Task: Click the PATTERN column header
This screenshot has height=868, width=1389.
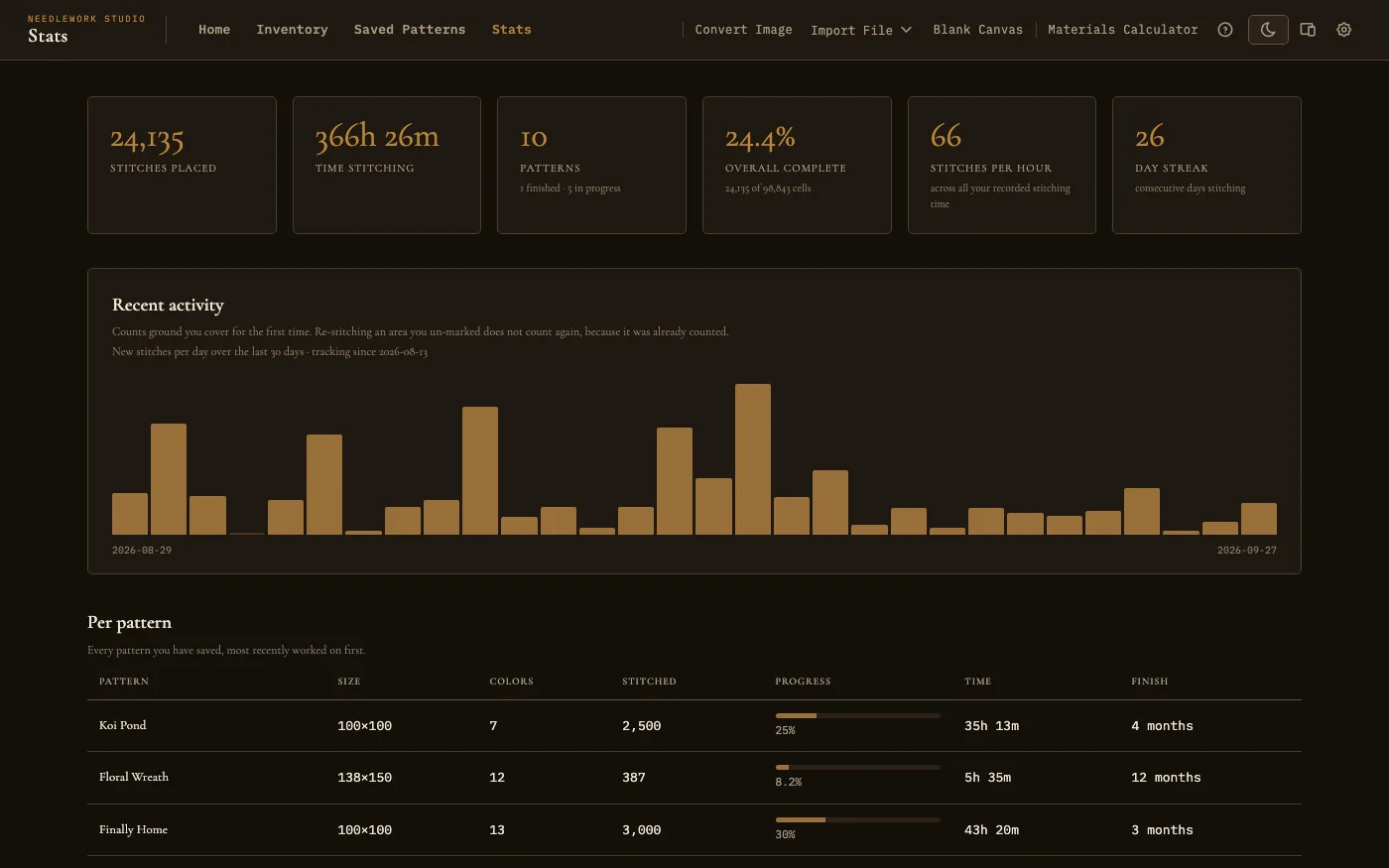Action: (124, 682)
